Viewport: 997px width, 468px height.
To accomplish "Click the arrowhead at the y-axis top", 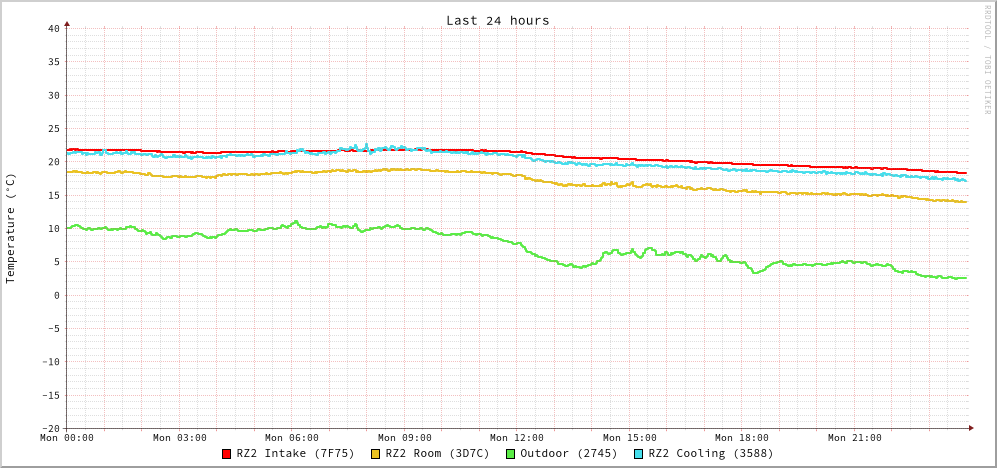I will 67,22.
